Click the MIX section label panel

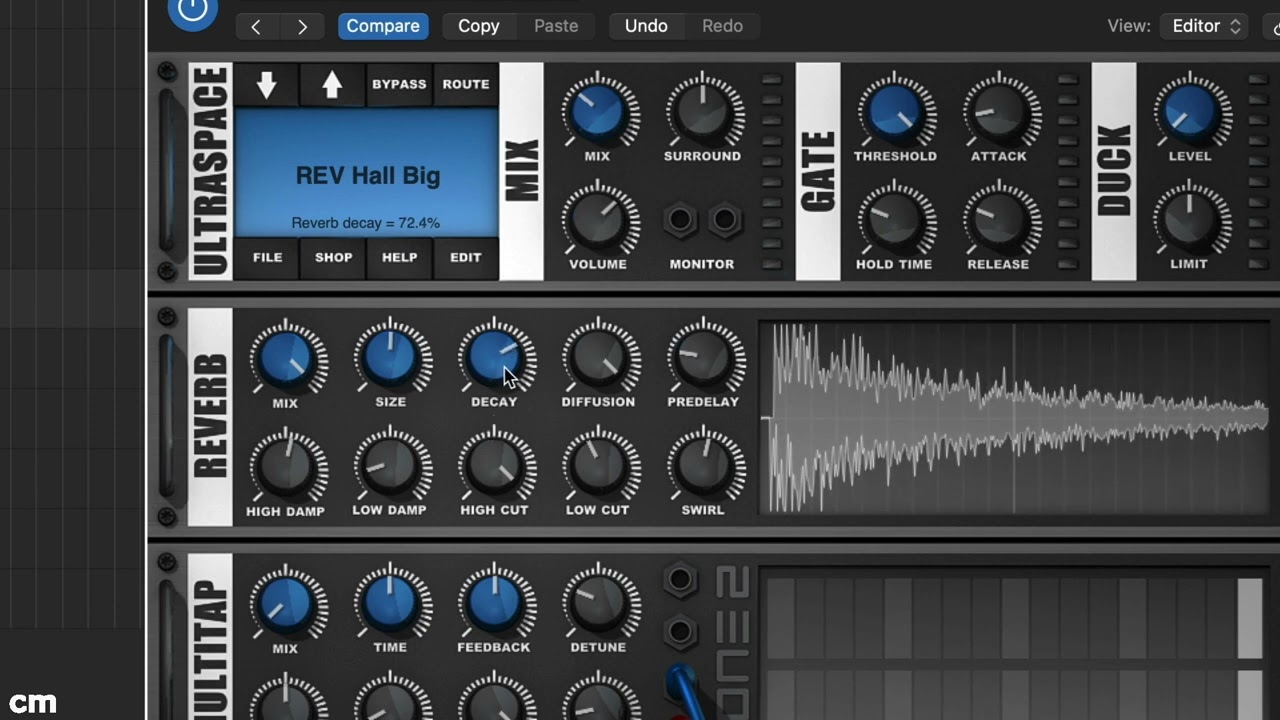coord(521,171)
